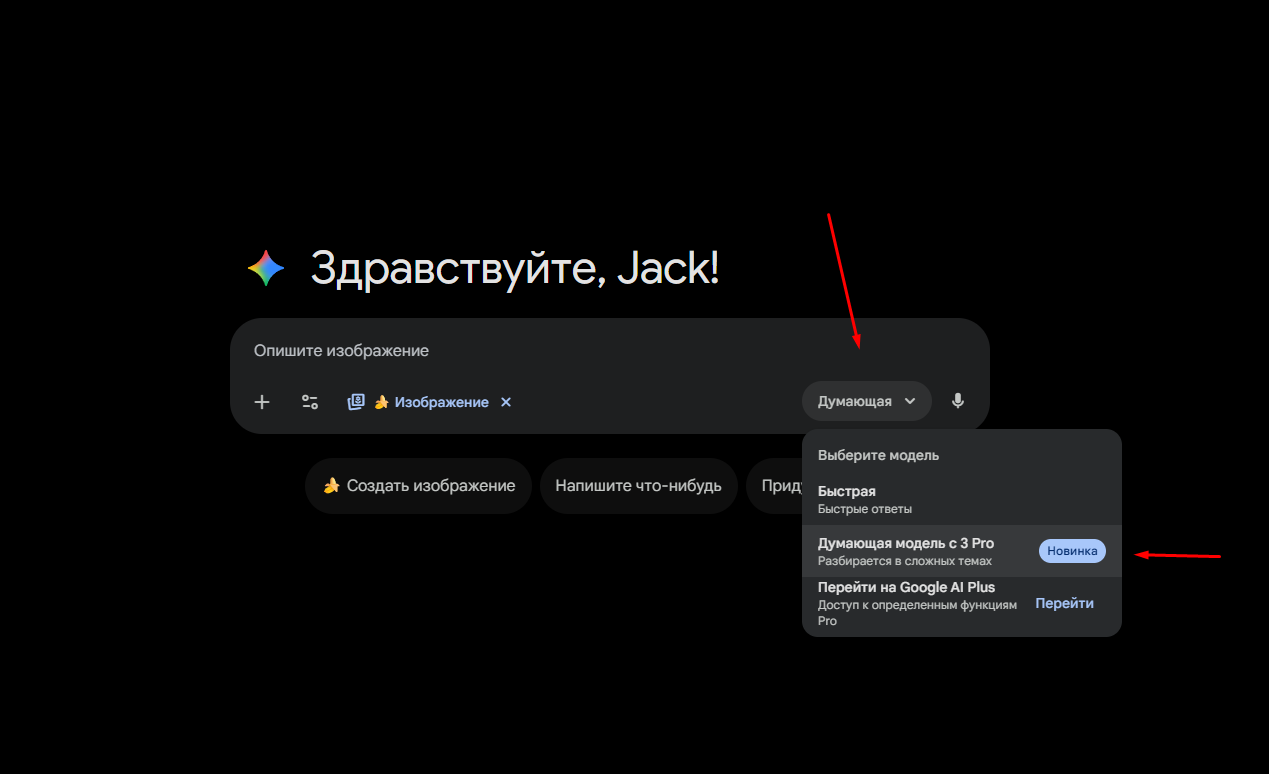Click the Перейти upgrade link
Image resolution: width=1269 pixels, height=774 pixels.
pos(1064,604)
